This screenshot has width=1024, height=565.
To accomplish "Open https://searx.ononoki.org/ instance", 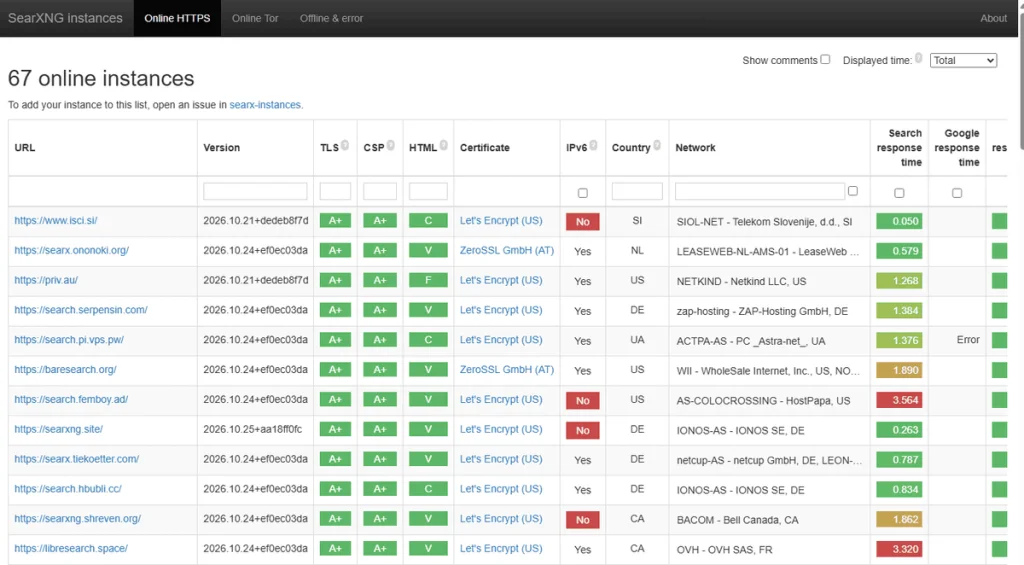I will (x=72, y=250).
